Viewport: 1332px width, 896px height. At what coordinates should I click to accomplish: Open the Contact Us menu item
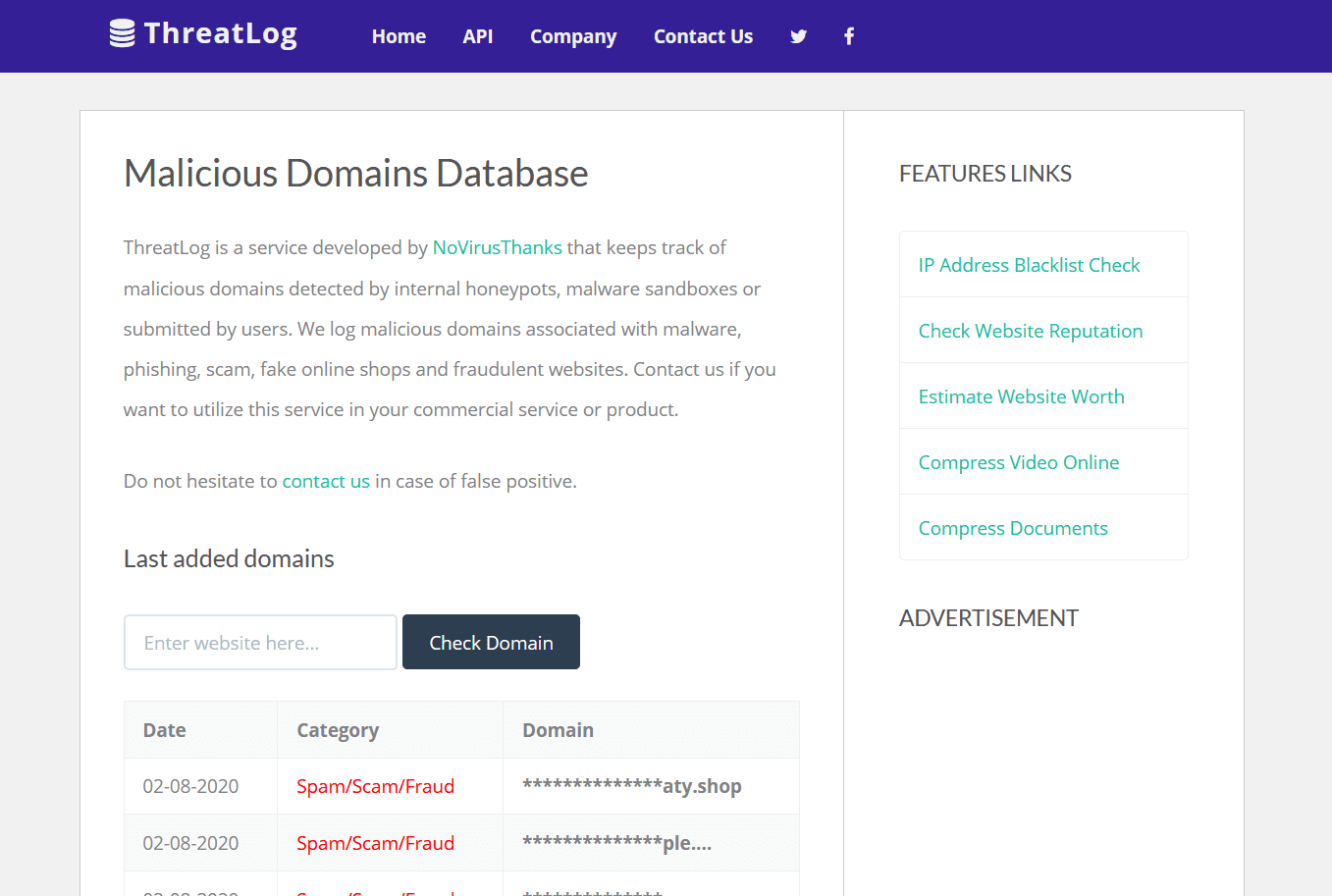click(703, 36)
